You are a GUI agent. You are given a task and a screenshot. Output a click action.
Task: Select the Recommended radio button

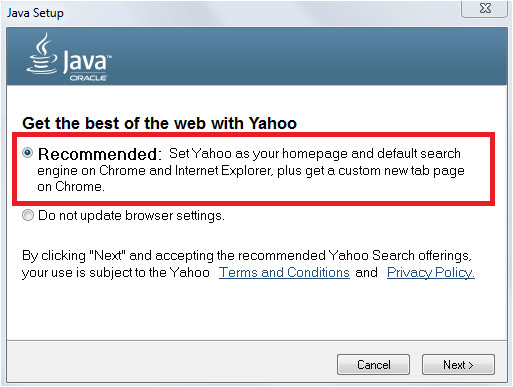(x=28, y=153)
